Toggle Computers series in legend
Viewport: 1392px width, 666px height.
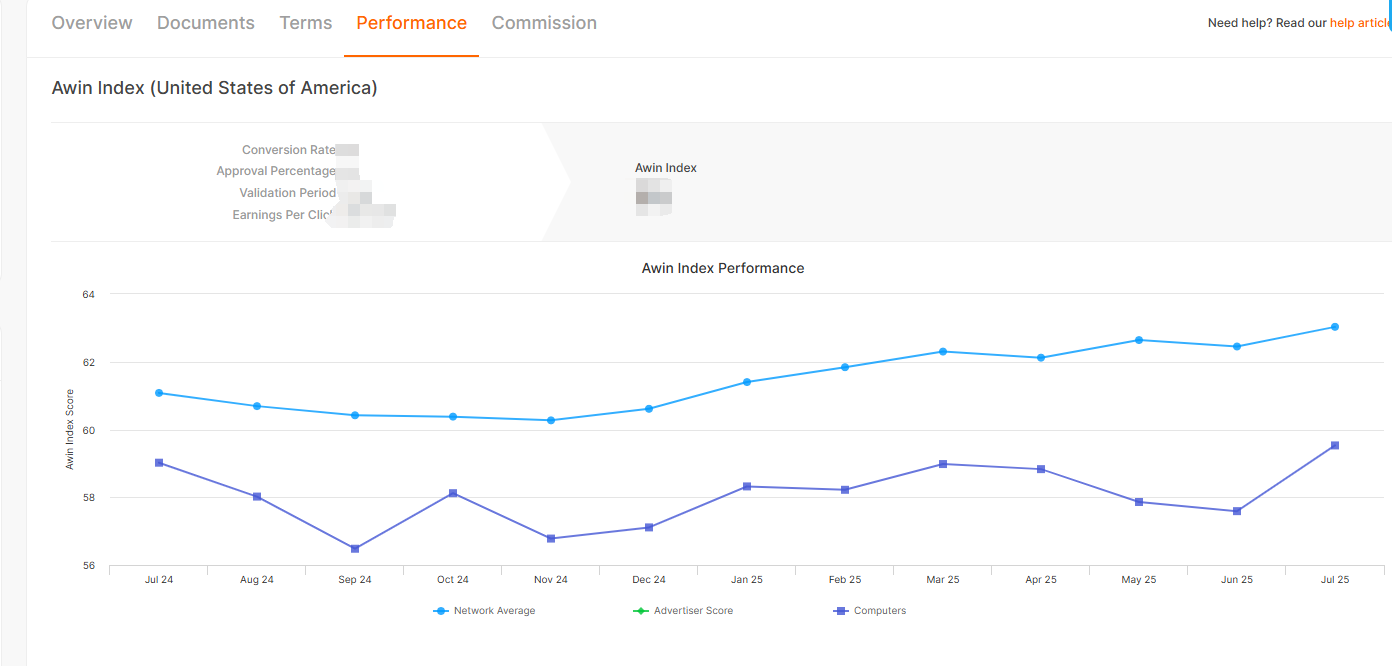point(870,611)
